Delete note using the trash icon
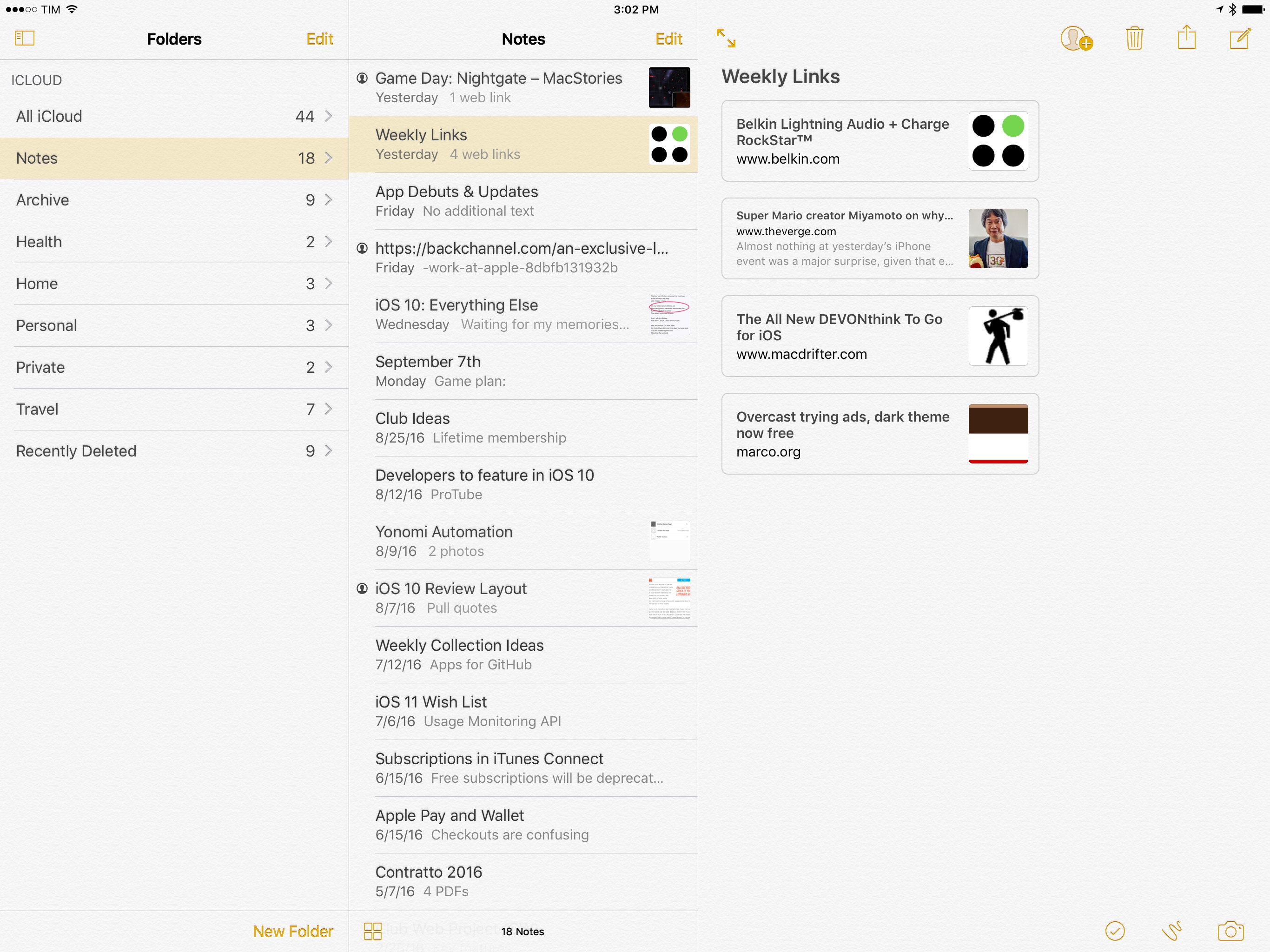The height and width of the screenshot is (952, 1270). click(x=1135, y=39)
